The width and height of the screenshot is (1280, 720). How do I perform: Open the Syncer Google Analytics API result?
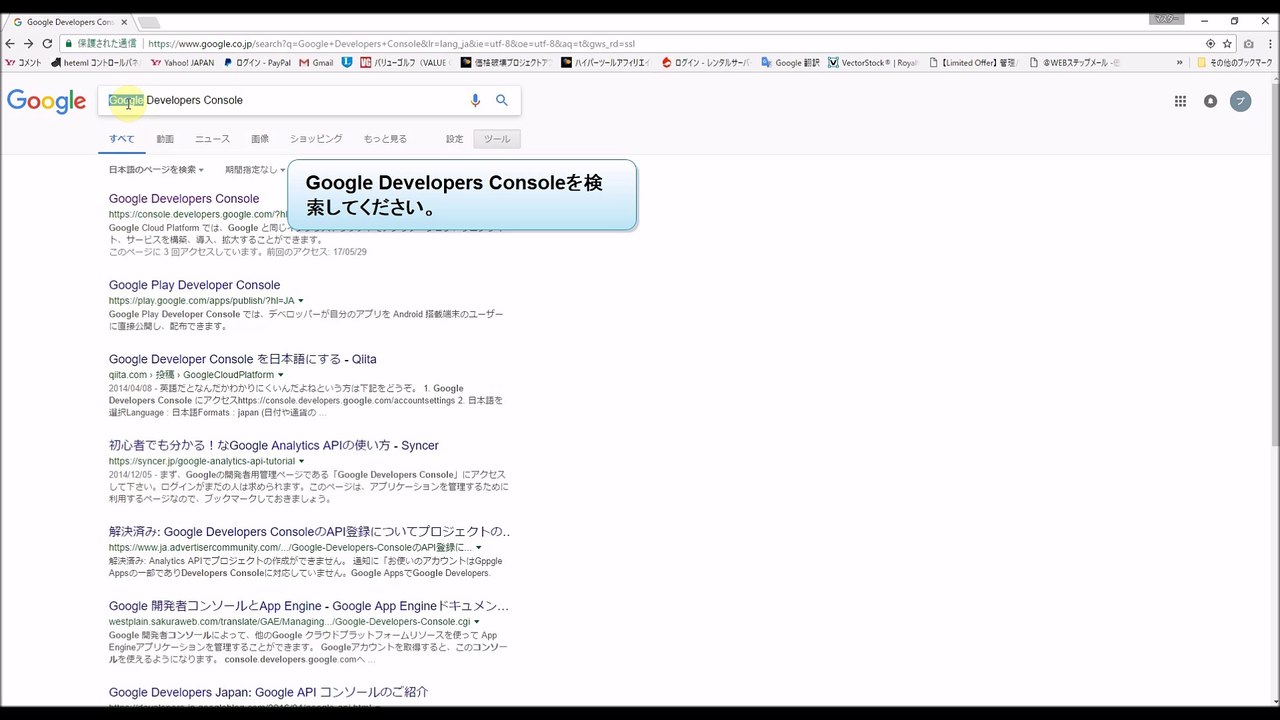click(274, 445)
